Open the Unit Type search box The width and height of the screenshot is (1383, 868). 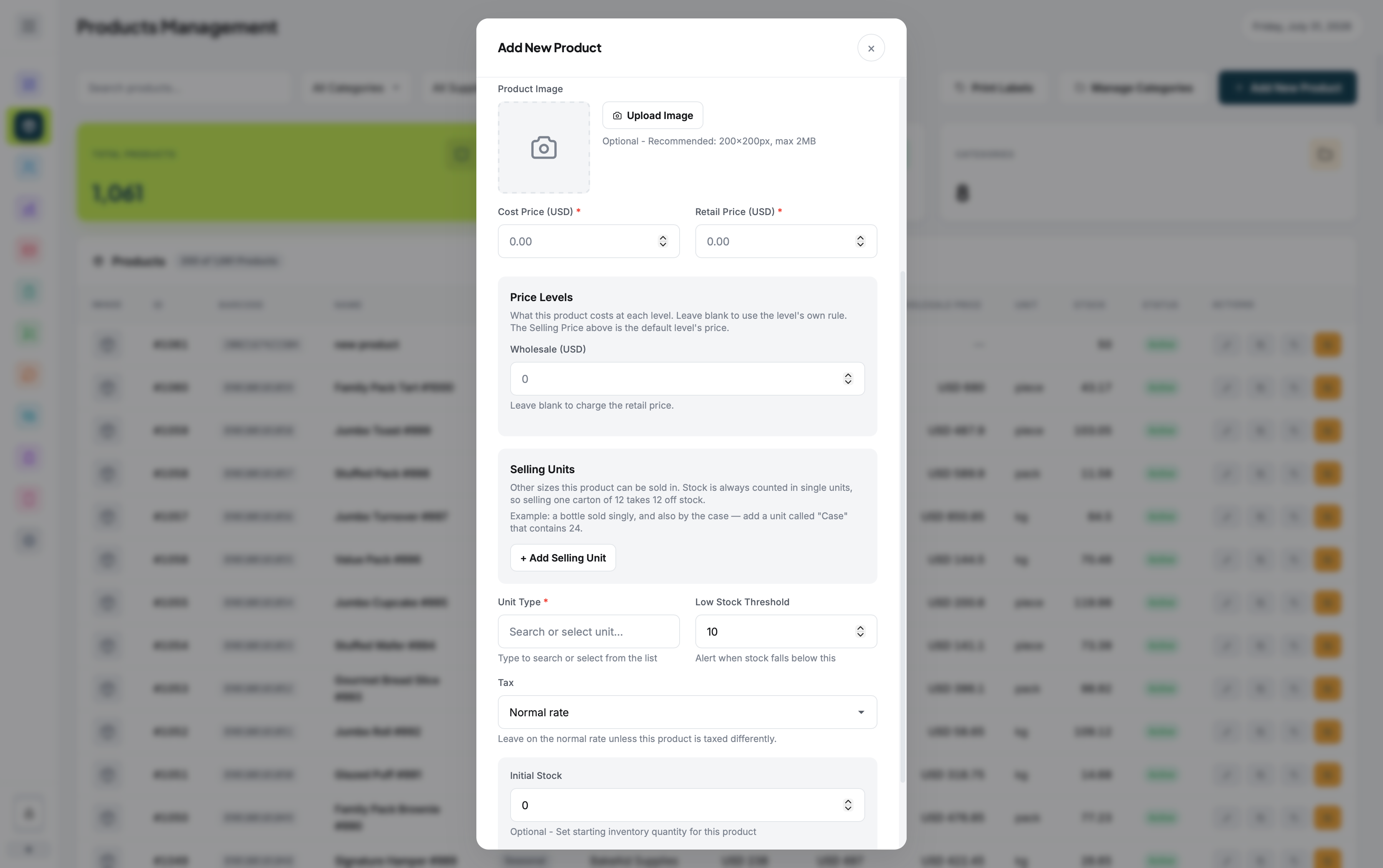pyautogui.click(x=589, y=631)
